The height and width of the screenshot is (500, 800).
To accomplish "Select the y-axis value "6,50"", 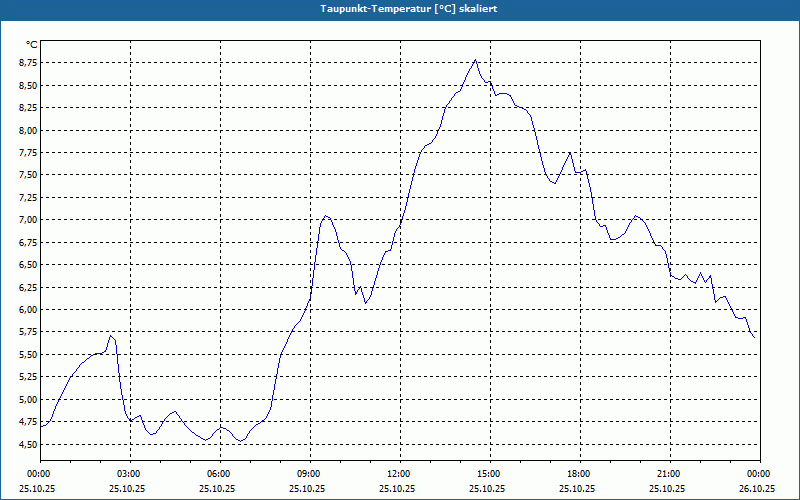I will [x=28, y=265].
